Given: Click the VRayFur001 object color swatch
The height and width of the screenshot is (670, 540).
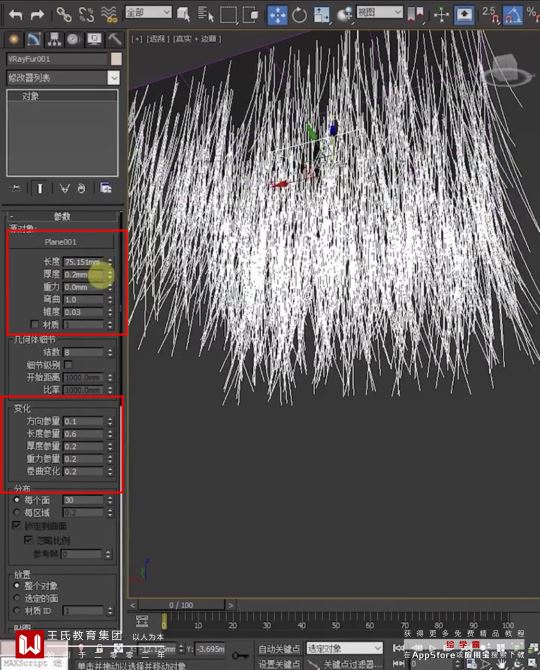Looking at the screenshot, I should (x=116, y=59).
